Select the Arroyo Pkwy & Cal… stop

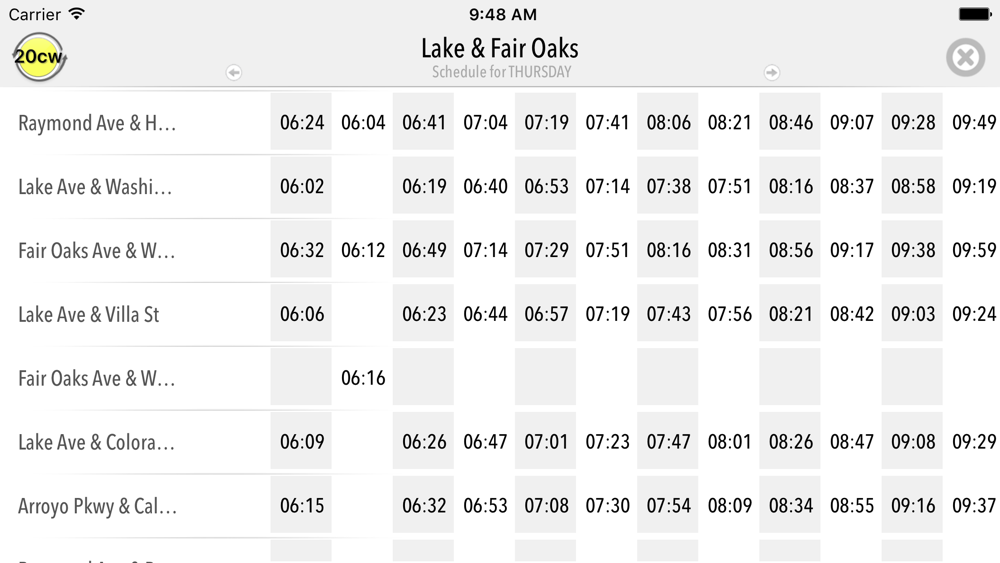coord(97,506)
